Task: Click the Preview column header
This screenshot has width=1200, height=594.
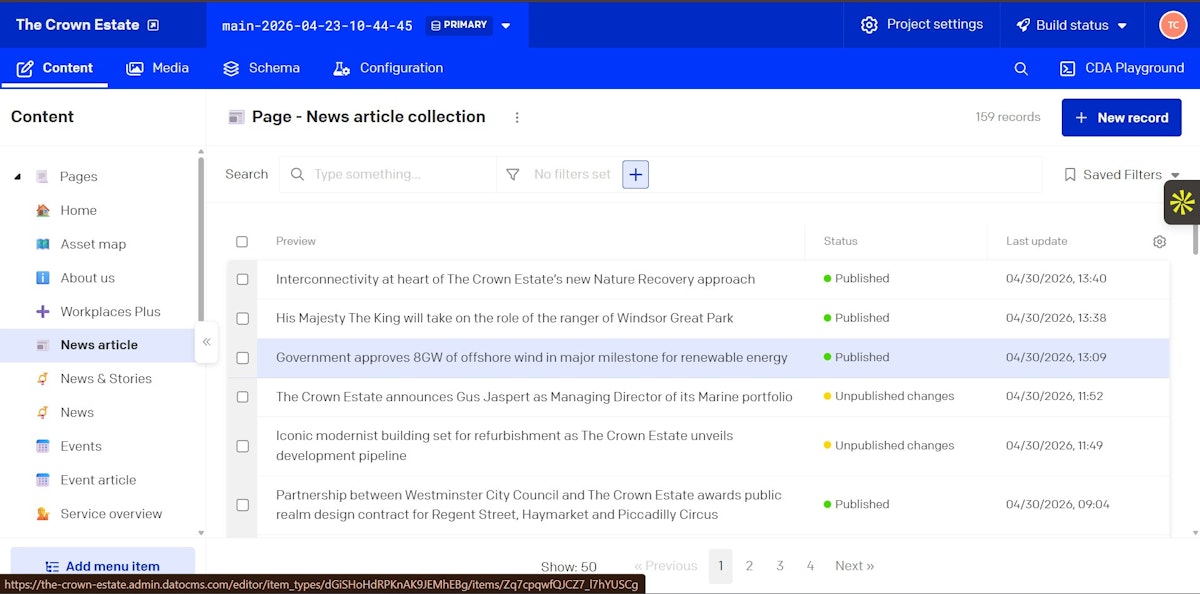Action: tap(295, 241)
